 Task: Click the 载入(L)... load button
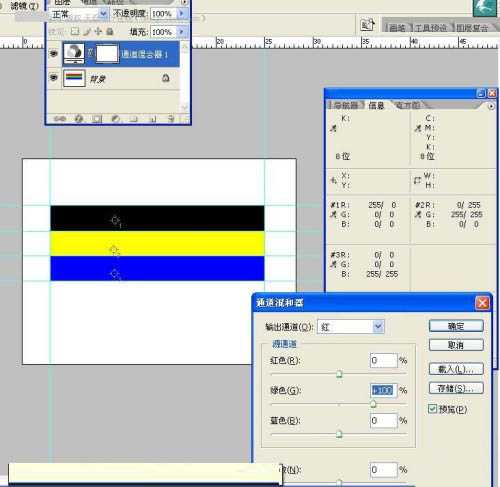456,369
